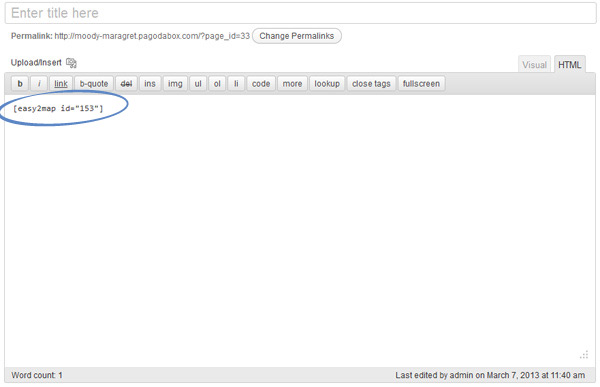
Task: Open the lookup dictionary tool
Action: coord(327,83)
